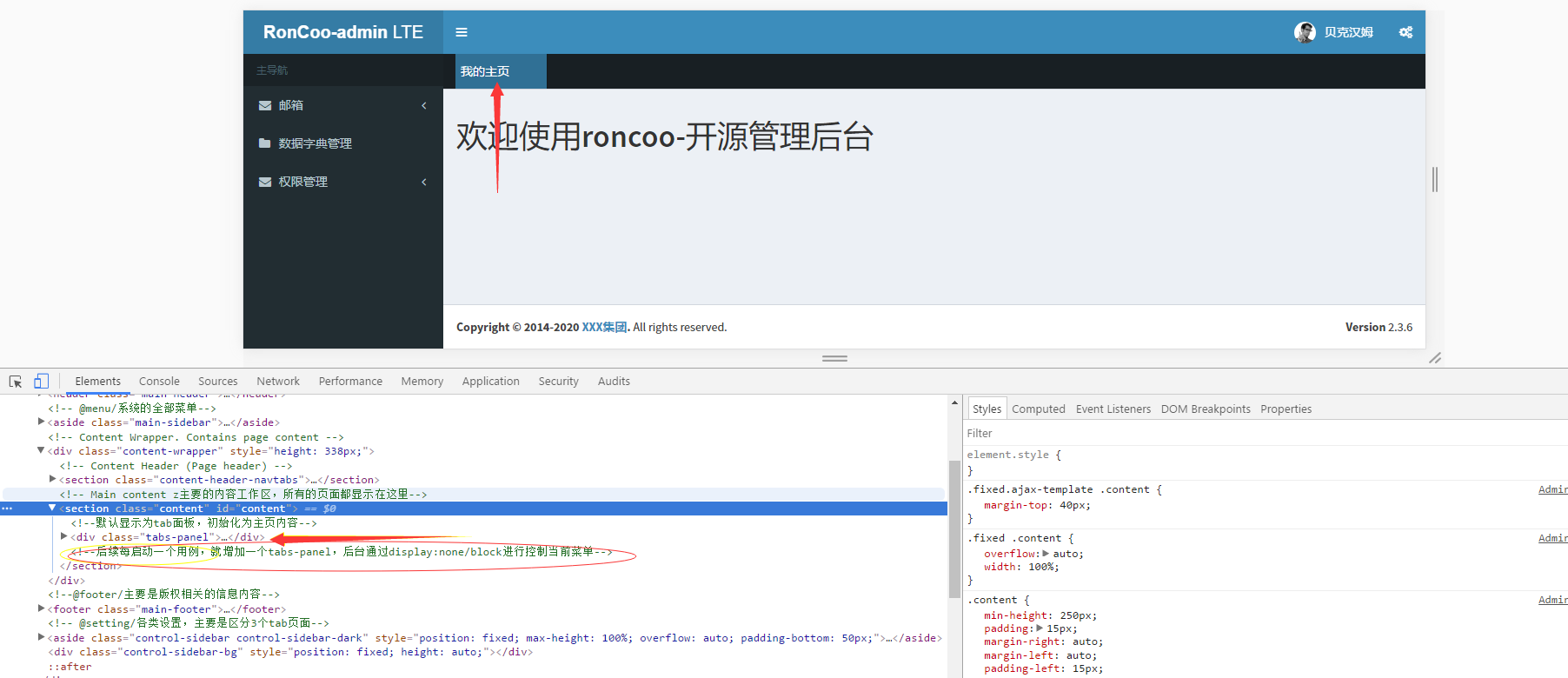Expand the 邮箱 menu chevron
1568x678 pixels.
[424, 105]
